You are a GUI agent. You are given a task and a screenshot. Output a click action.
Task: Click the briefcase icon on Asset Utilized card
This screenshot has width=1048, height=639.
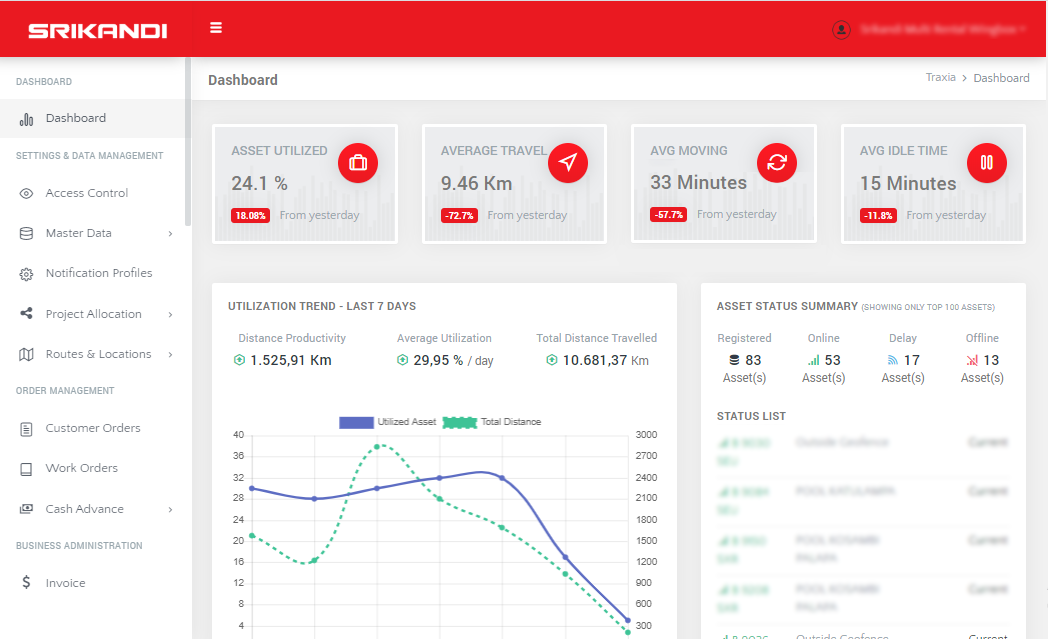(358, 163)
